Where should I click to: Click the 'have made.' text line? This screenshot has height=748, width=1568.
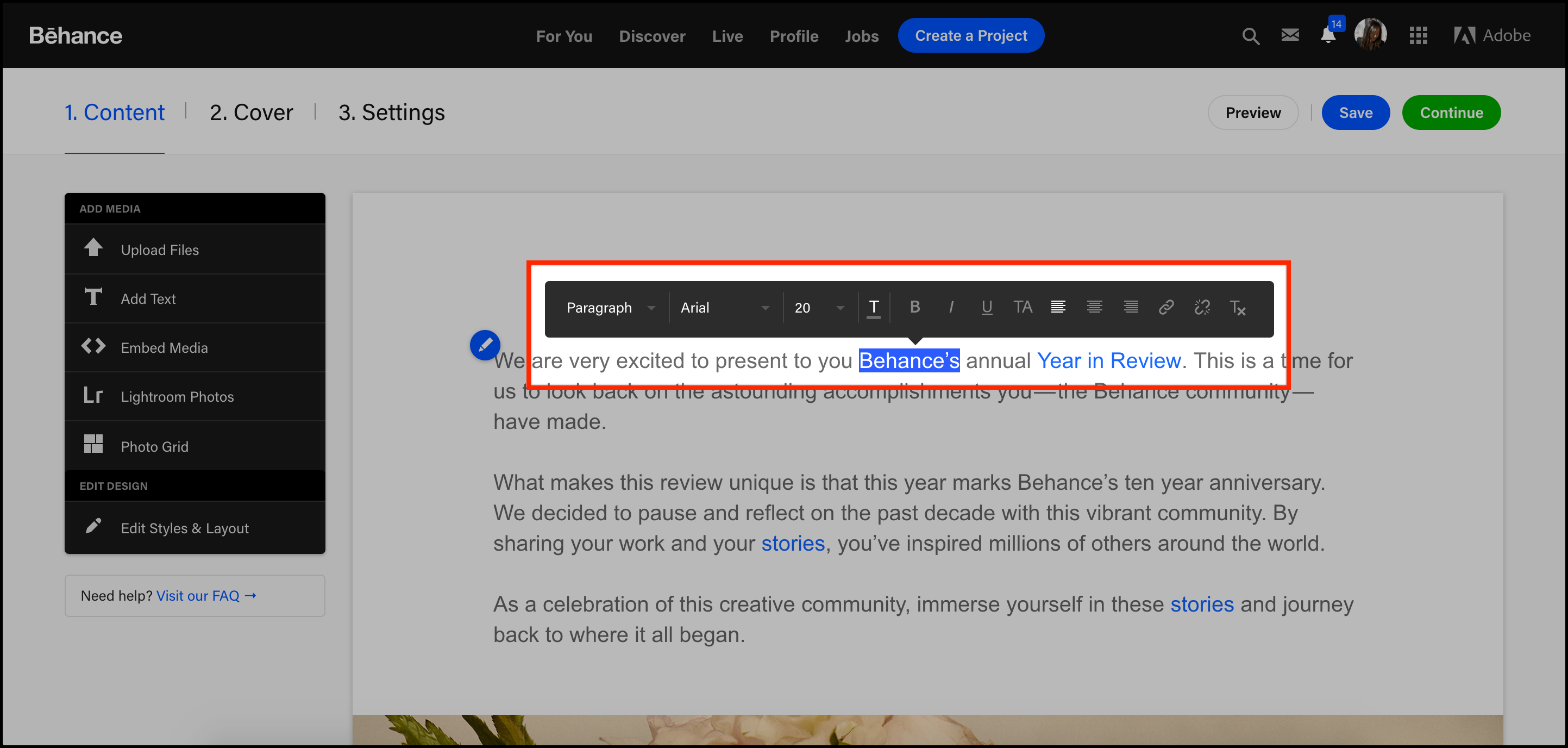click(549, 421)
